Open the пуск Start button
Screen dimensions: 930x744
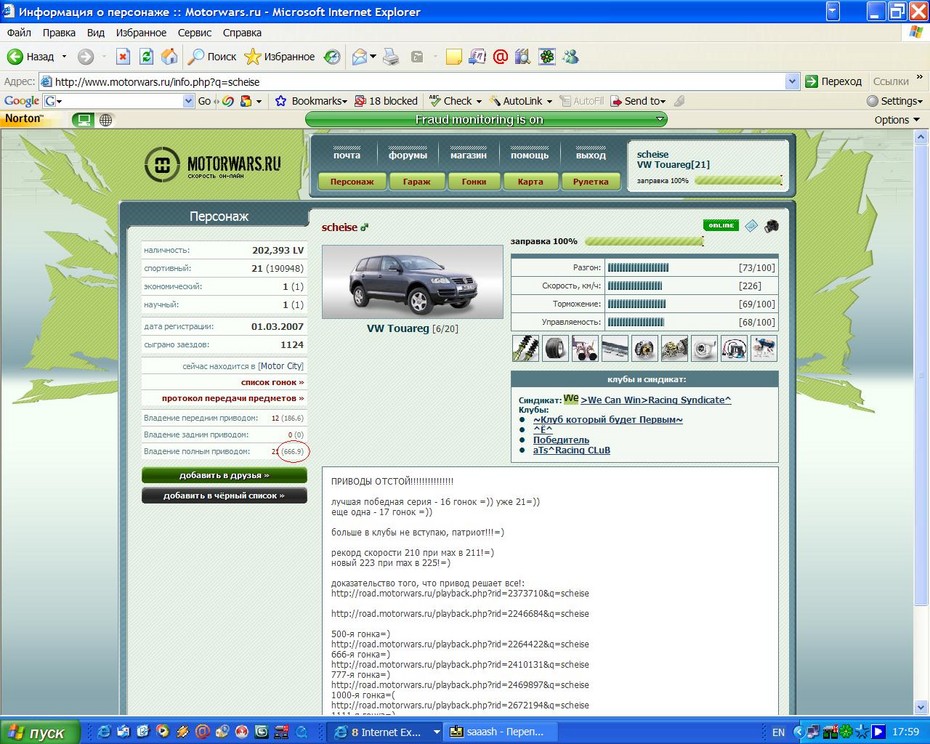coord(40,732)
